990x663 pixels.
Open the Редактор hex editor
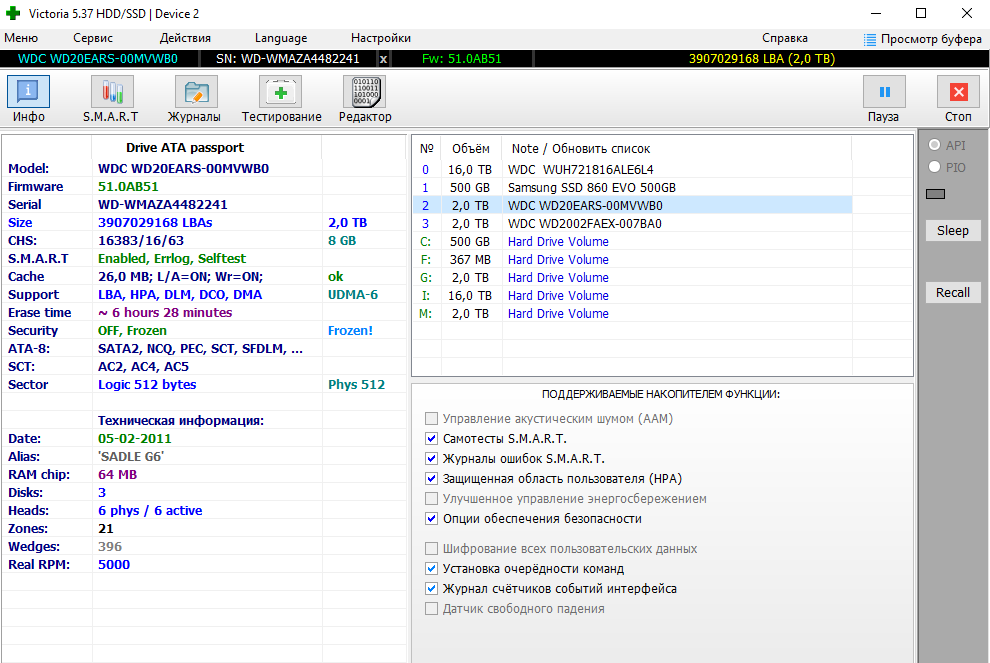coord(364,99)
